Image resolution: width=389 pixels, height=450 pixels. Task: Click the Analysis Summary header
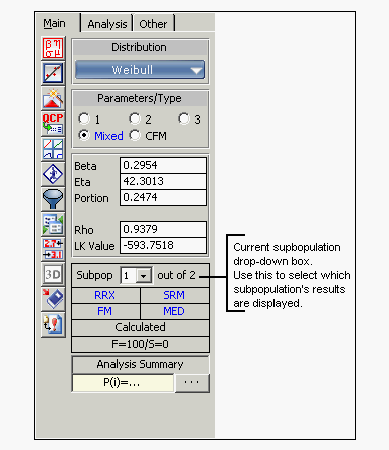tap(140, 364)
